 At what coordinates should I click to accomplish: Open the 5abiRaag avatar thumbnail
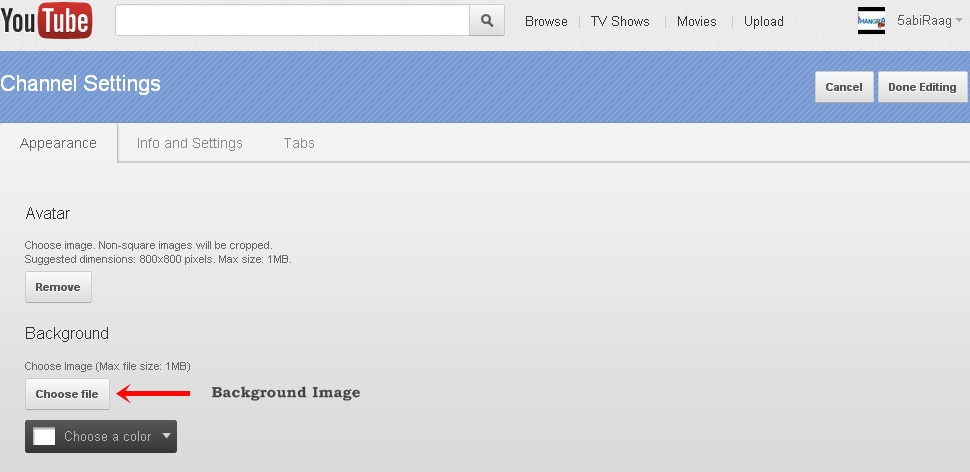click(871, 20)
